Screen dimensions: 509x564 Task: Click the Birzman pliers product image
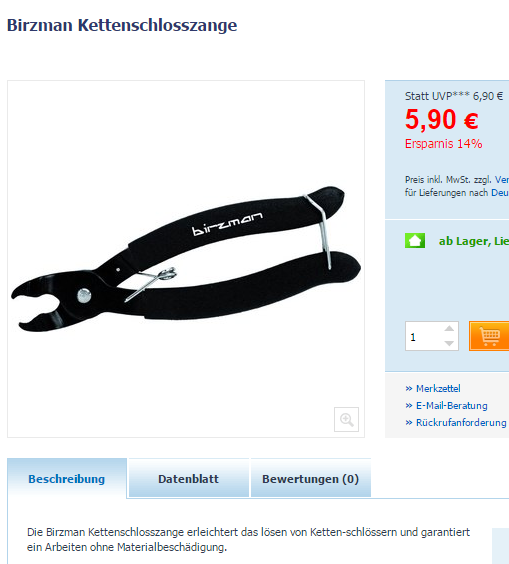click(186, 259)
